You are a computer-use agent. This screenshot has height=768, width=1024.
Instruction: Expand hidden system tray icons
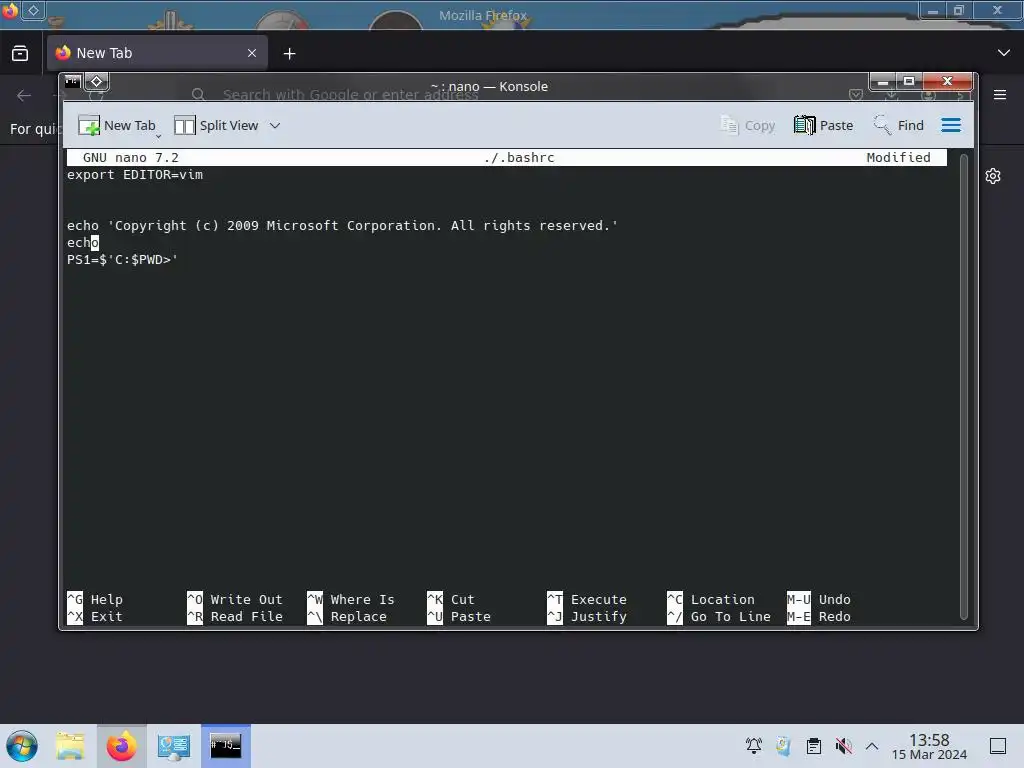[x=872, y=746]
